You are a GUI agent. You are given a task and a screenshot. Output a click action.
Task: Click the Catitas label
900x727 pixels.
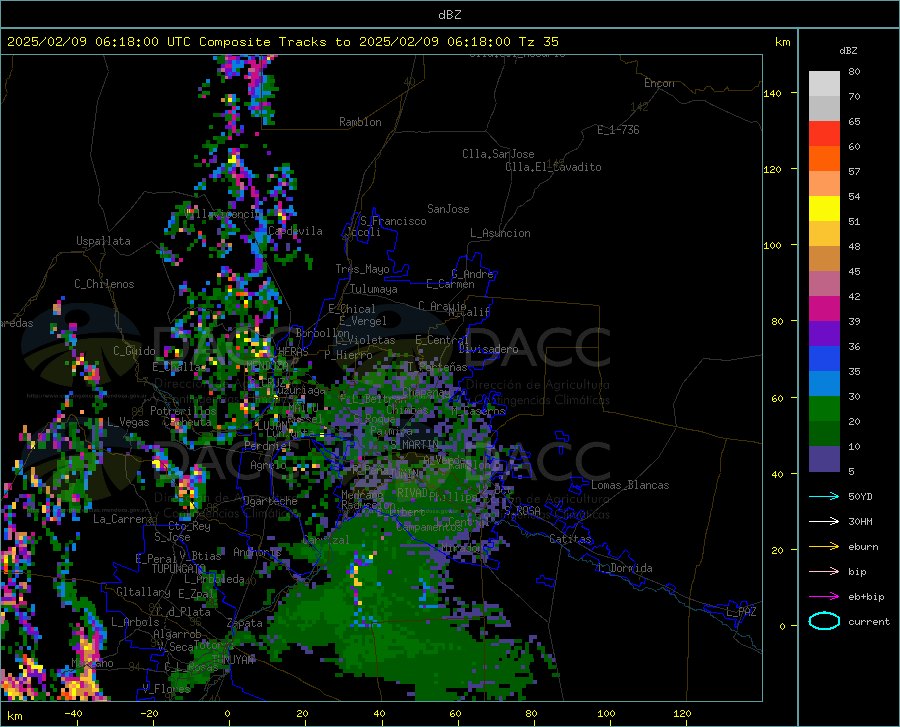pyautogui.click(x=570, y=539)
